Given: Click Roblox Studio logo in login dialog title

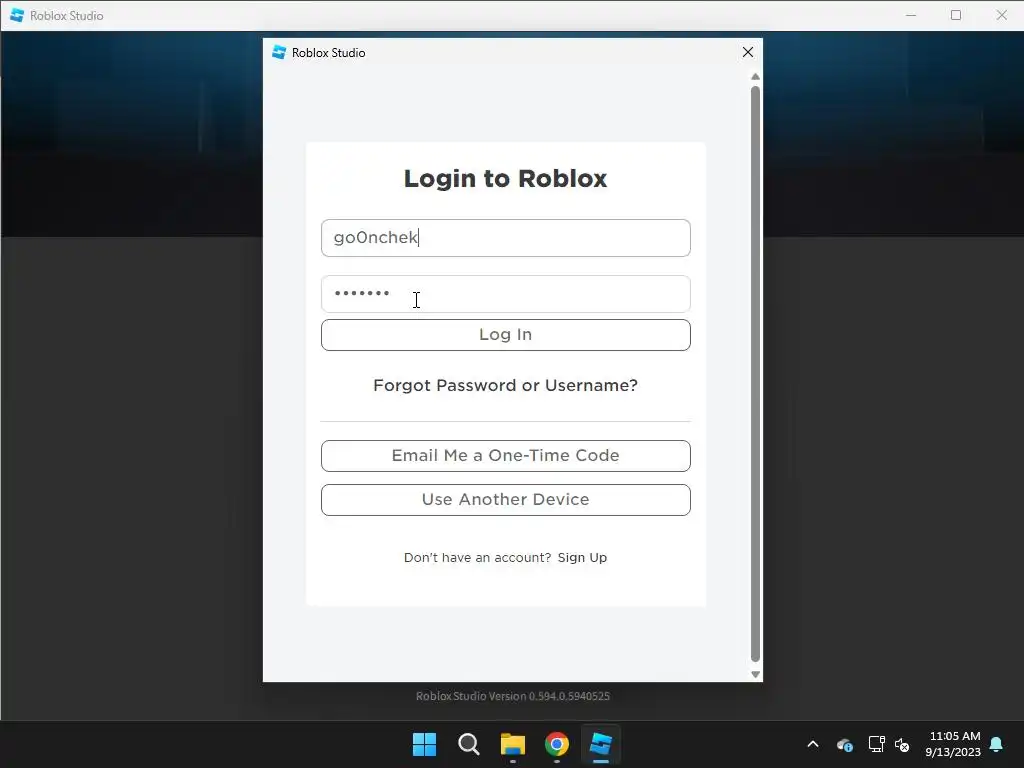Looking at the screenshot, I should coord(279,52).
